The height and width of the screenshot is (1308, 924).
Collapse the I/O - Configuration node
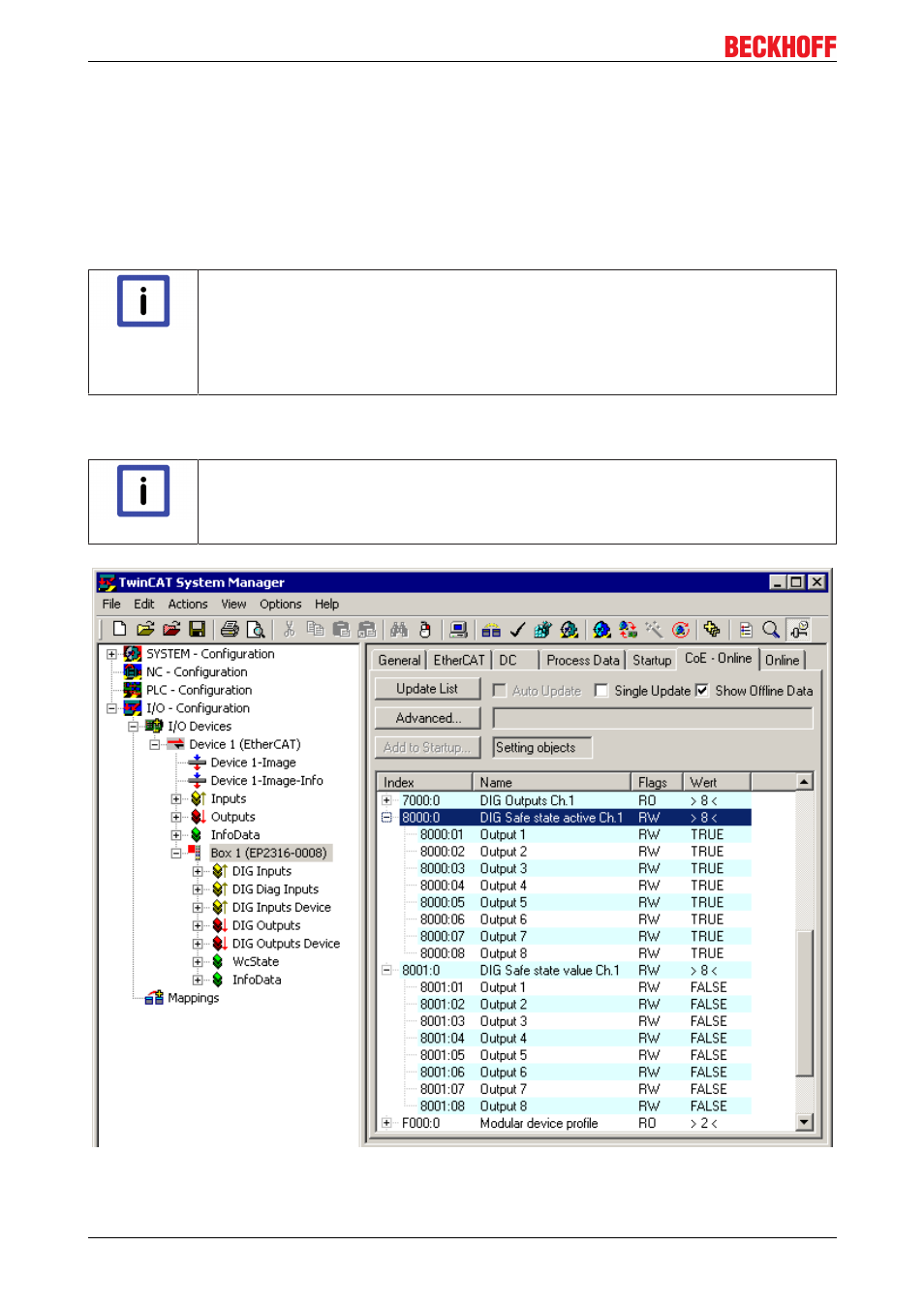pyautogui.click(x=111, y=708)
